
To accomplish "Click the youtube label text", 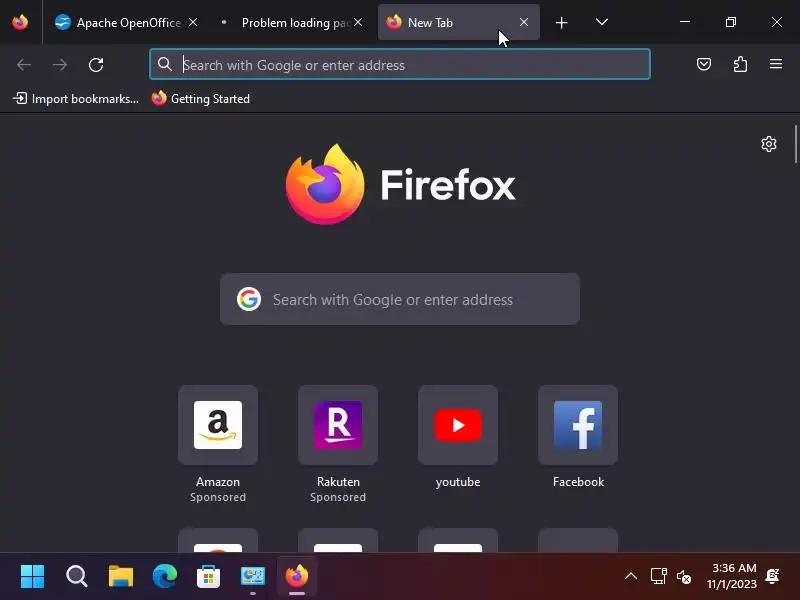I will pyautogui.click(x=458, y=483).
